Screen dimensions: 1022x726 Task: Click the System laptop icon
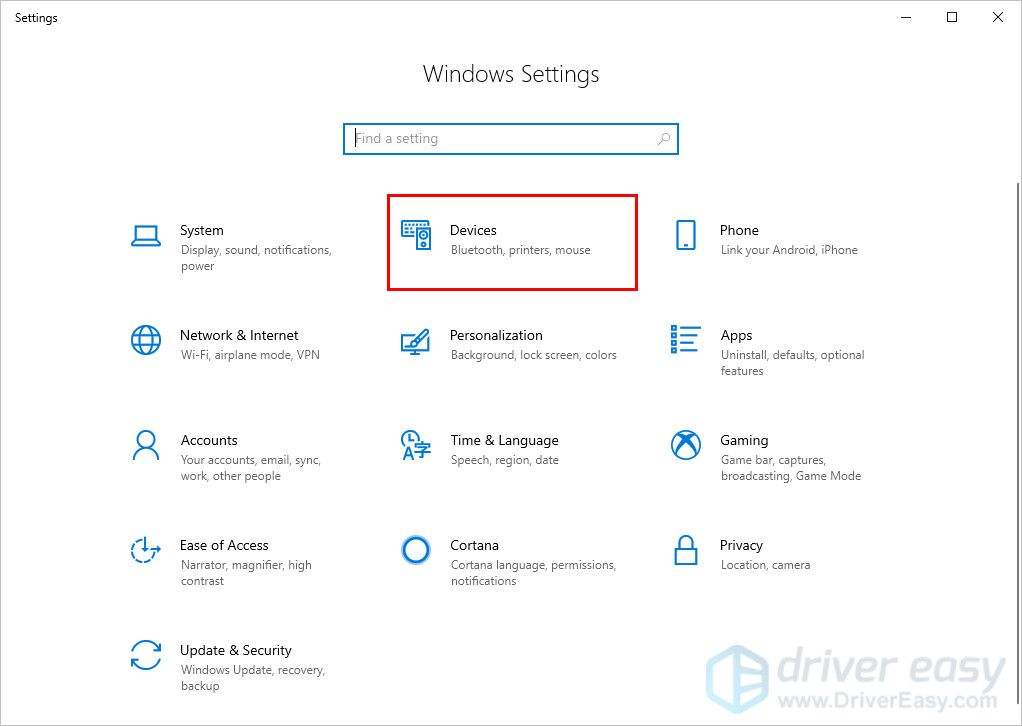146,236
